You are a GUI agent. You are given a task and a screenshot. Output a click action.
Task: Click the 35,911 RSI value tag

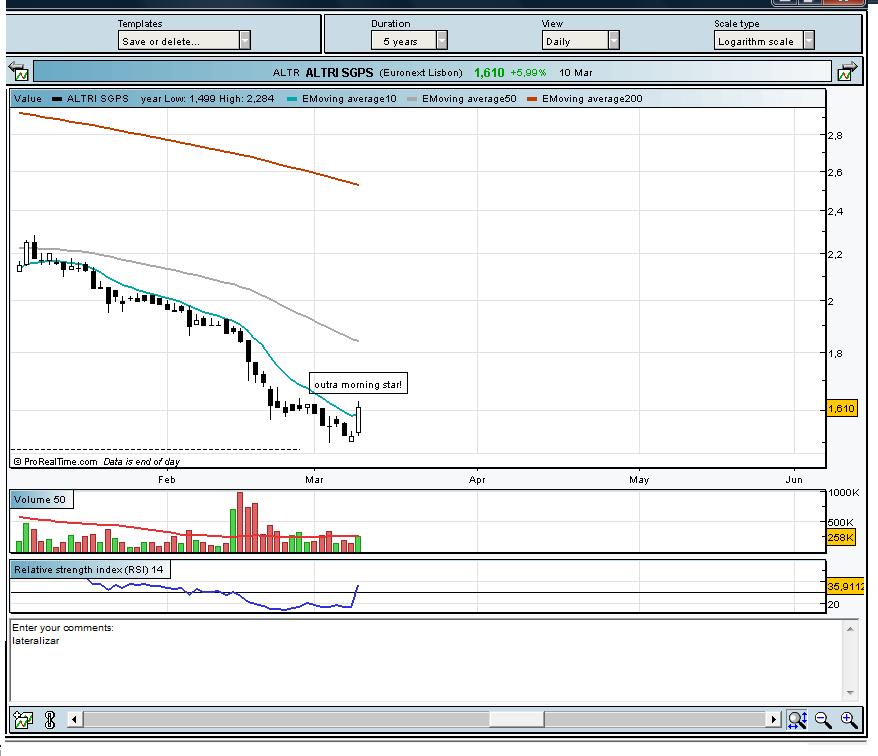pos(846,586)
